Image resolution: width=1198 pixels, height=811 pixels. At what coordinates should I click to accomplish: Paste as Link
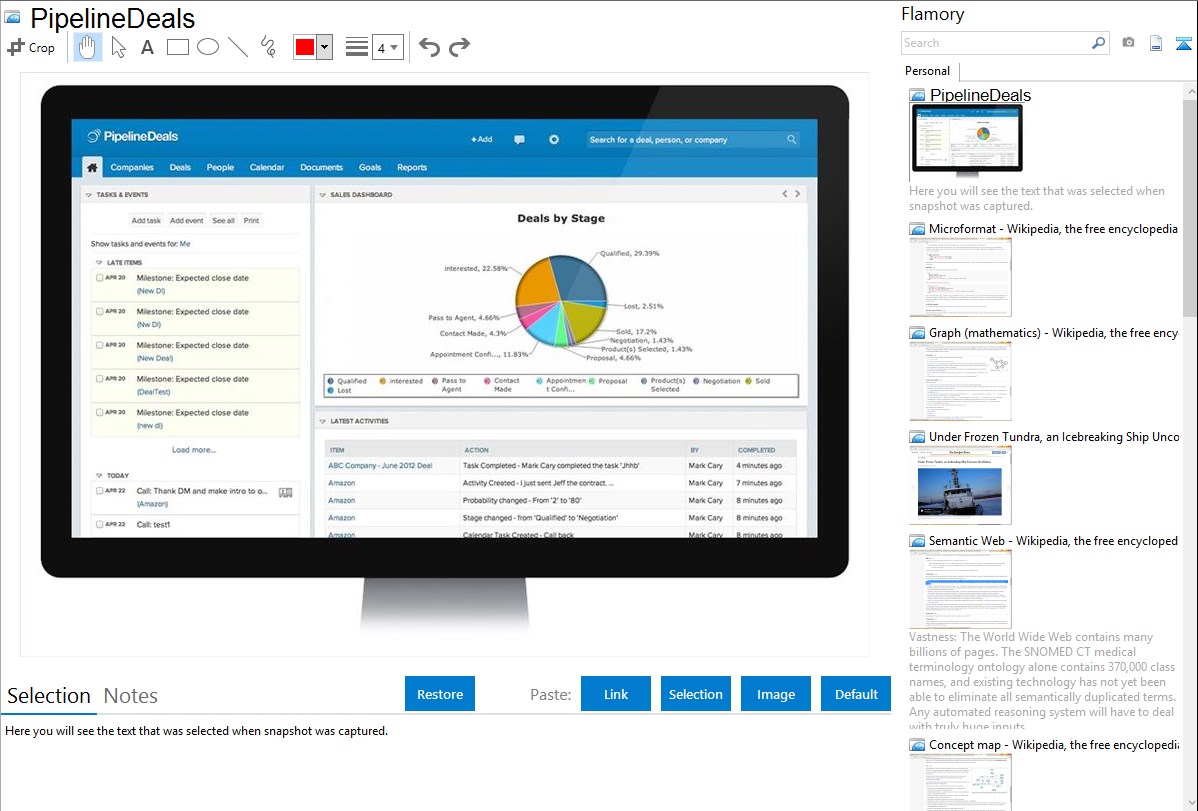[616, 694]
